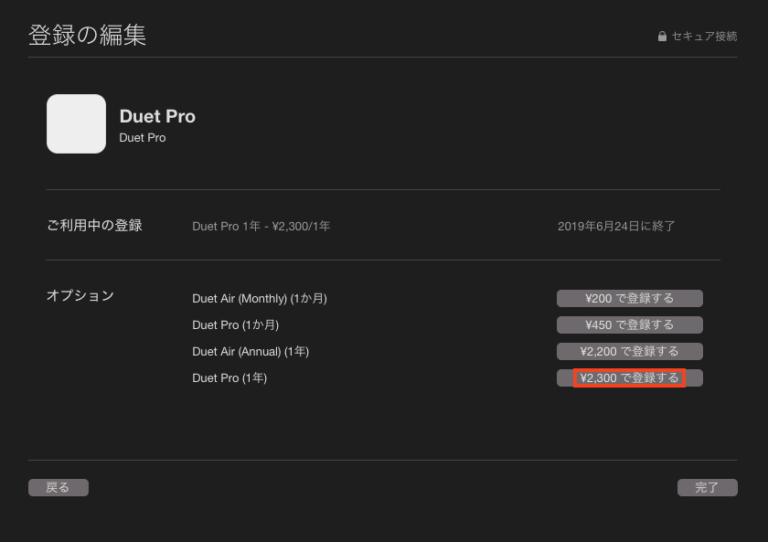768x542 pixels.
Task: Click the ご利用中の登録 section label
Action: (94, 225)
